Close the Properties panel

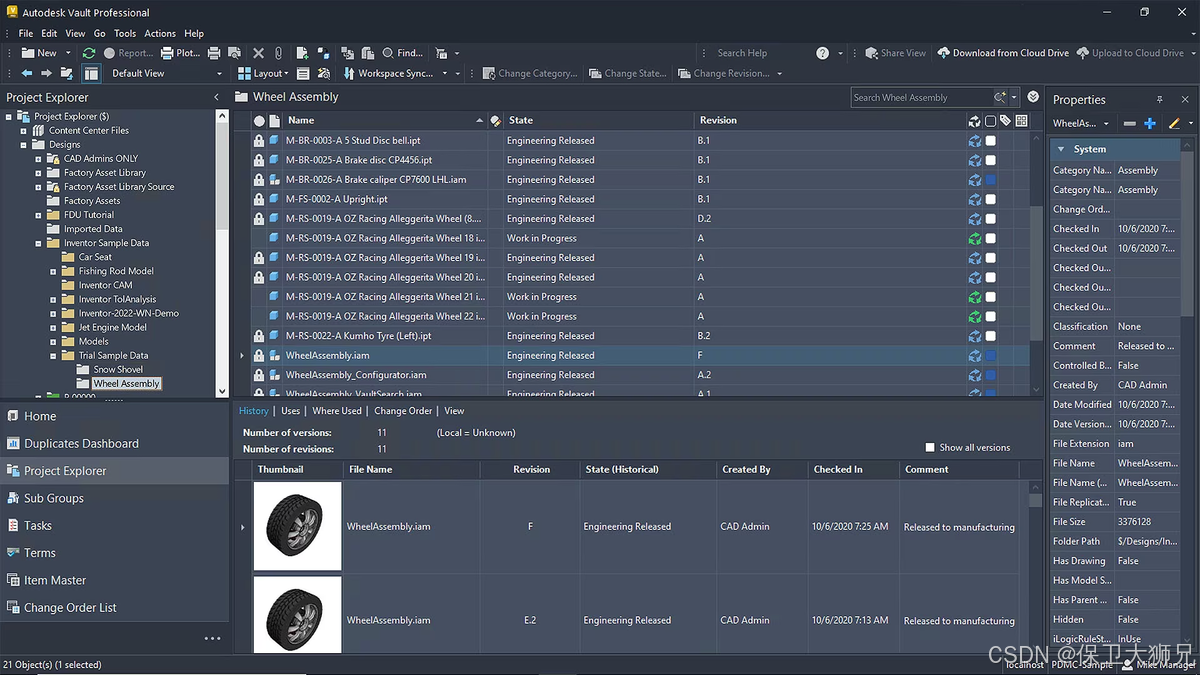click(1186, 100)
